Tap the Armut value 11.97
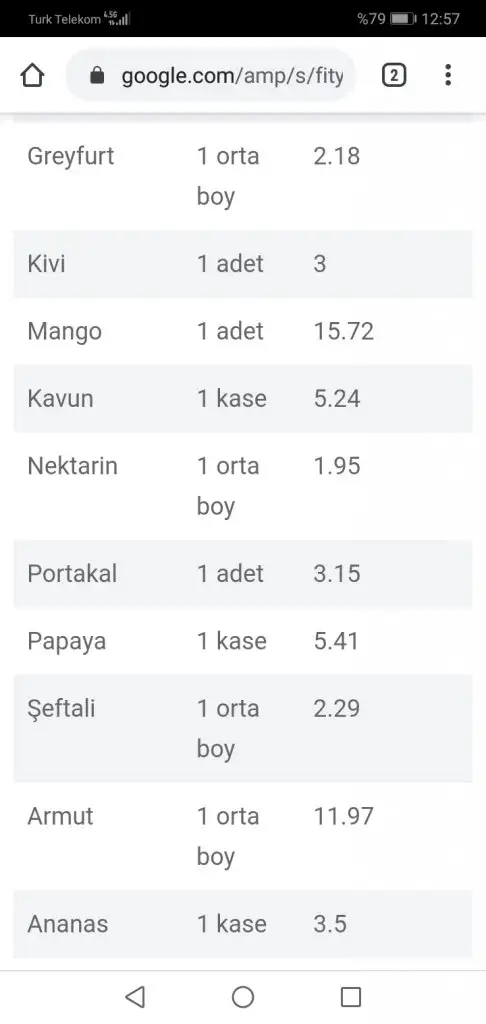 pos(344,816)
